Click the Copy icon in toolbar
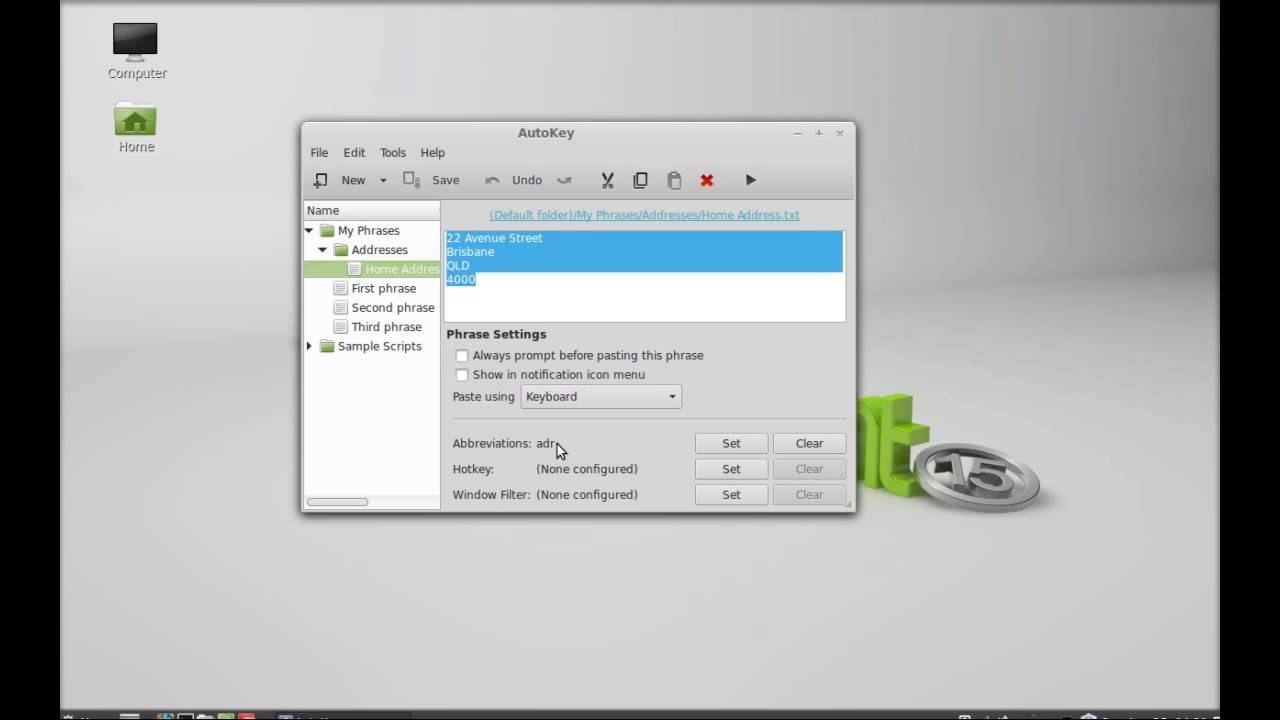This screenshot has height=720, width=1280. (x=641, y=180)
